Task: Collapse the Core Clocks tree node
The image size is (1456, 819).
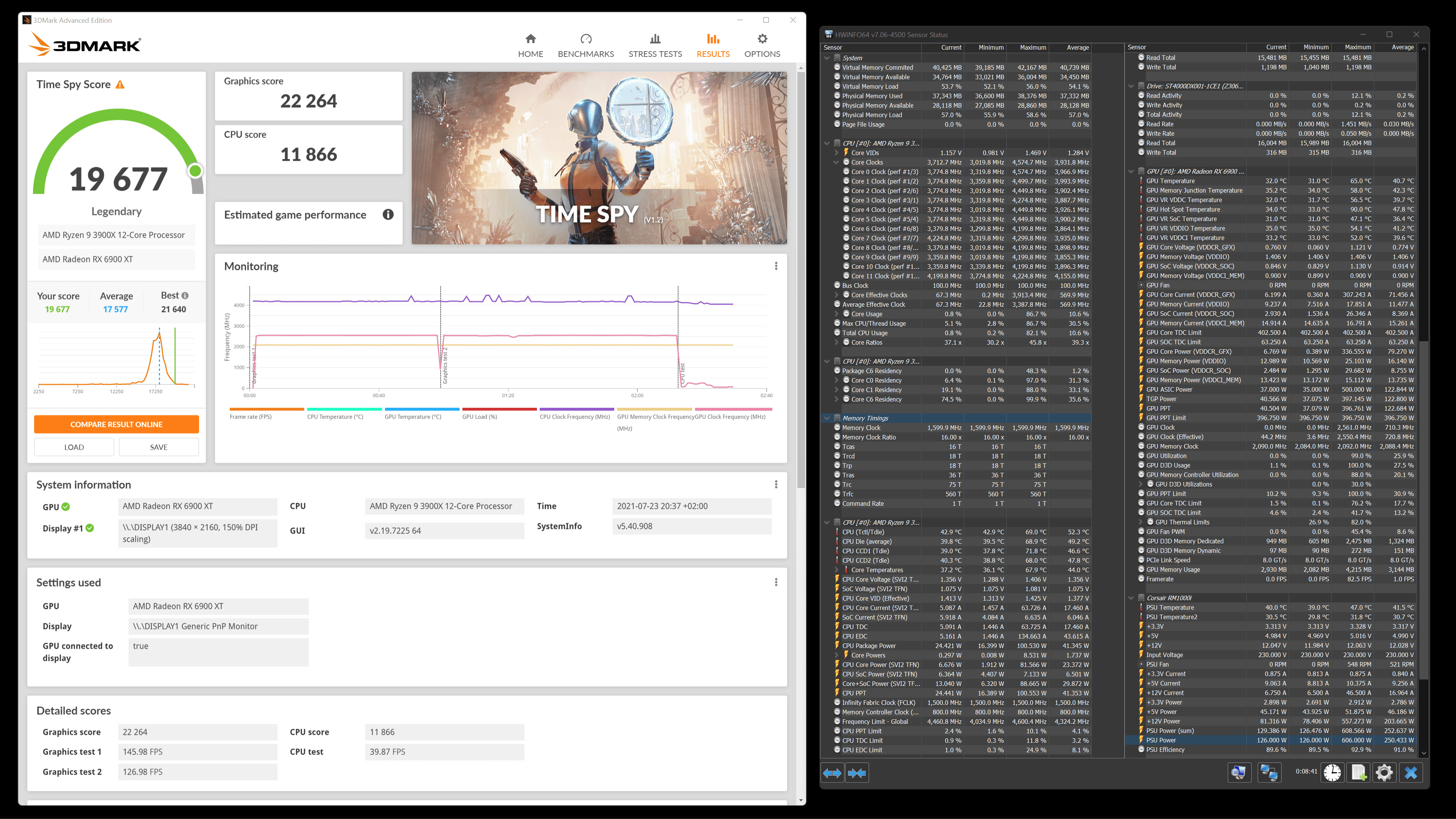Action: [x=836, y=162]
